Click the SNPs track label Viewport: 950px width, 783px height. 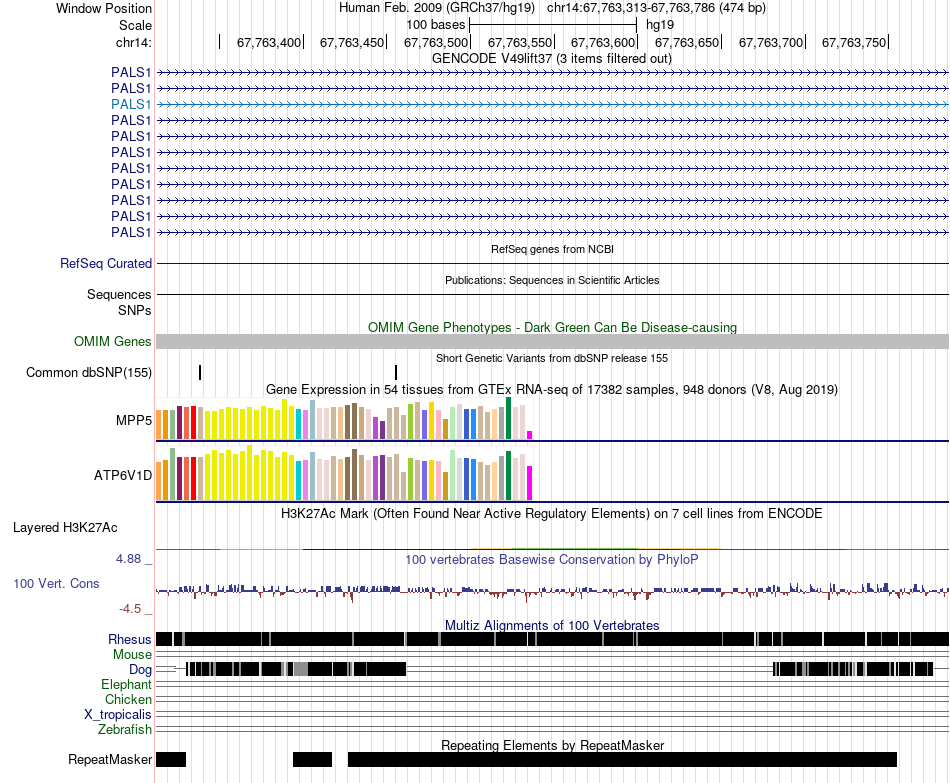coord(135,310)
